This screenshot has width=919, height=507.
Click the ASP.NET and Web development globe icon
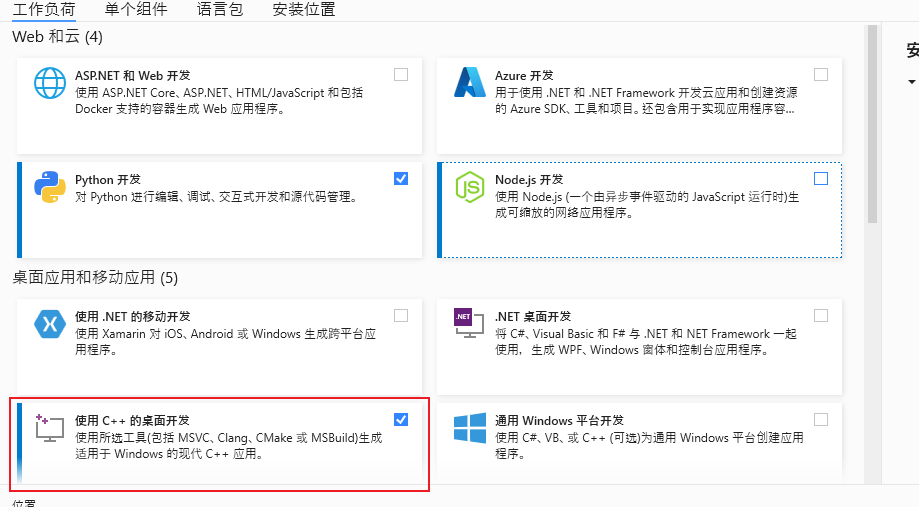point(49,83)
